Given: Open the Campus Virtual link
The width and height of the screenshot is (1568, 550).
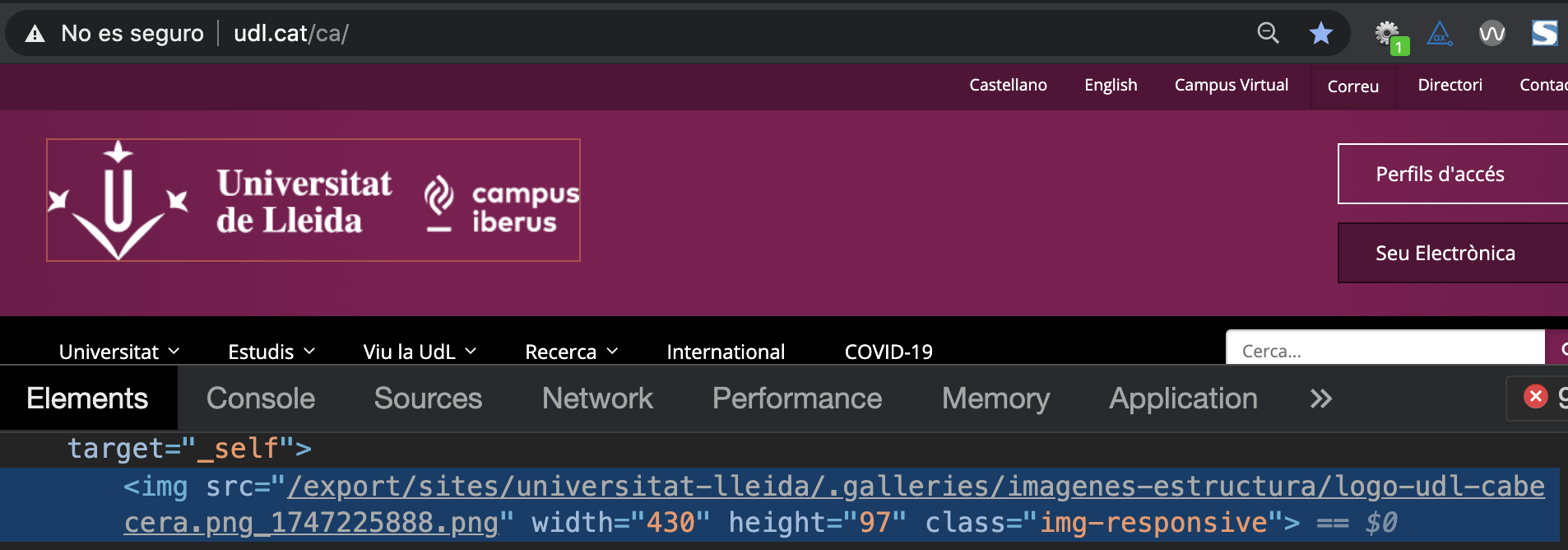Looking at the screenshot, I should pos(1231,85).
